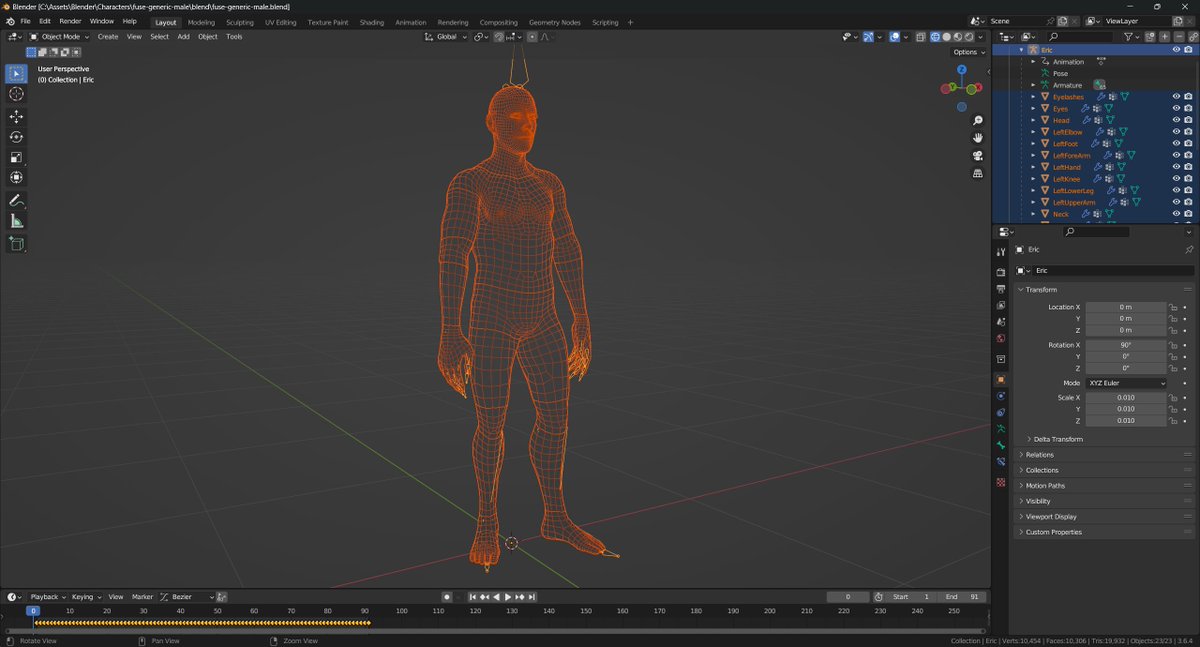Expand the Motion Paths panel

(1045, 486)
